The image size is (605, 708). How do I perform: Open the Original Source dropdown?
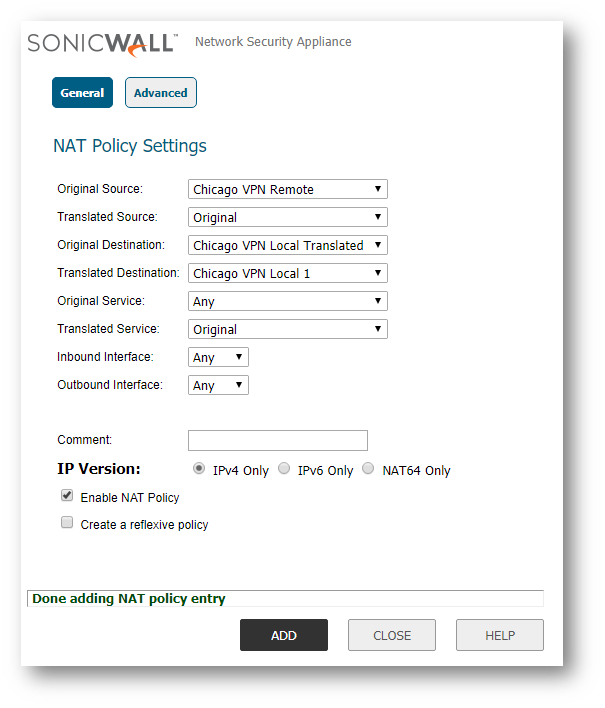tap(287, 189)
